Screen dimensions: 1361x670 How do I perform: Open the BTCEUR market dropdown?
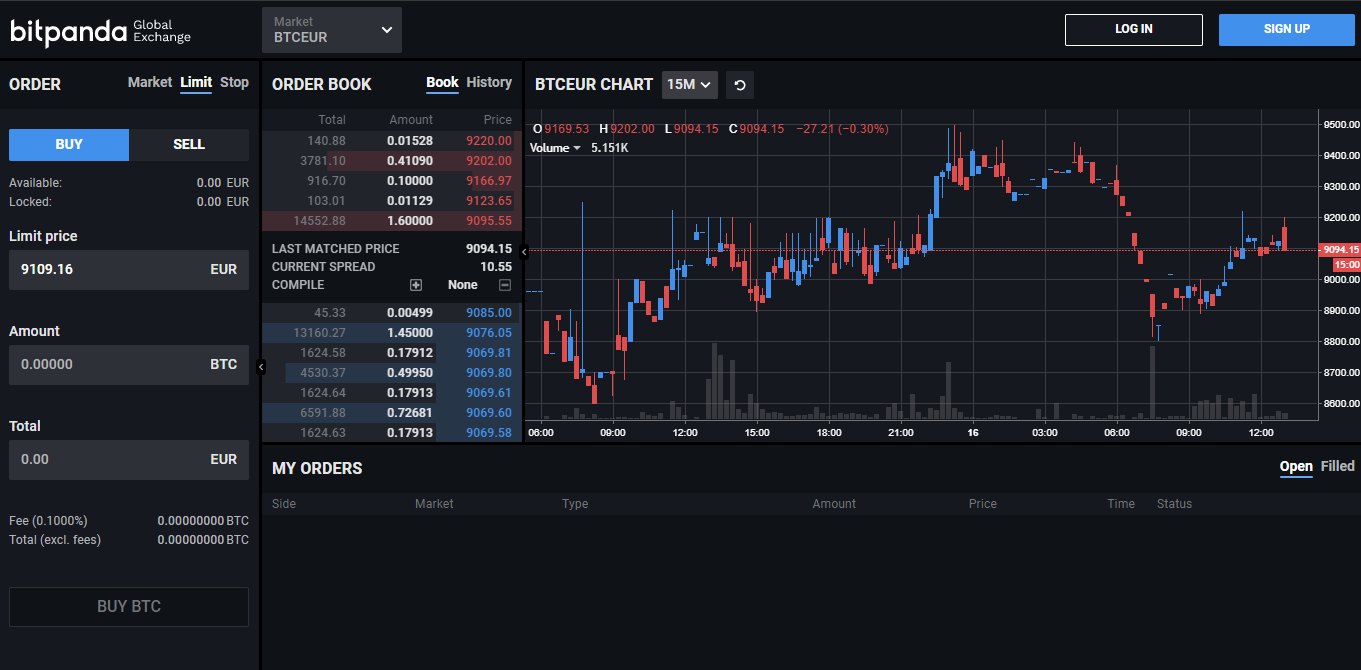point(332,30)
